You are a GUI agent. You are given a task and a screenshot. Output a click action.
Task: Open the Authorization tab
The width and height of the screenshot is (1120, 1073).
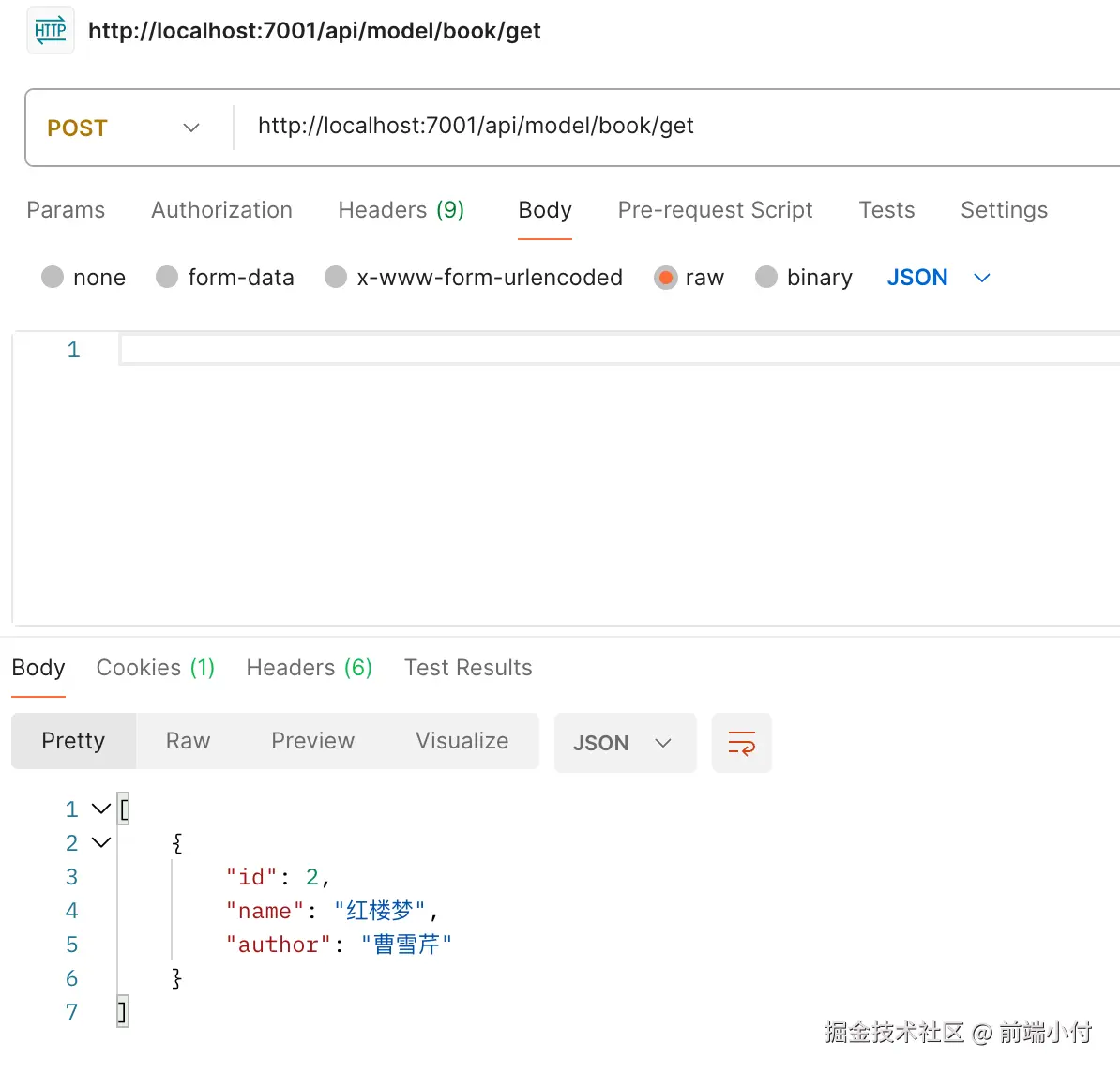point(221,210)
